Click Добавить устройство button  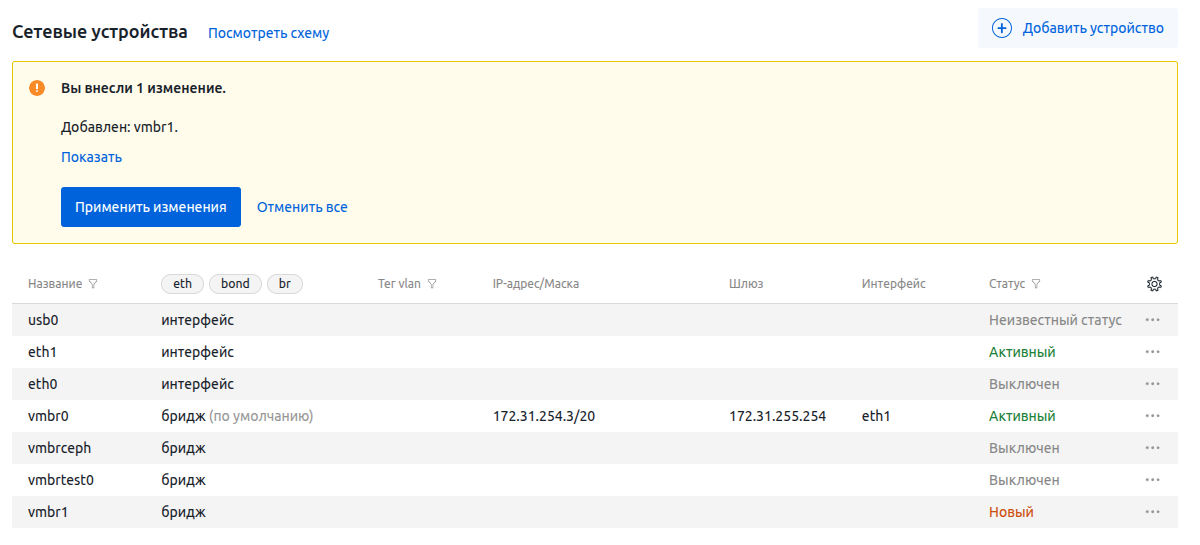click(x=1077, y=28)
